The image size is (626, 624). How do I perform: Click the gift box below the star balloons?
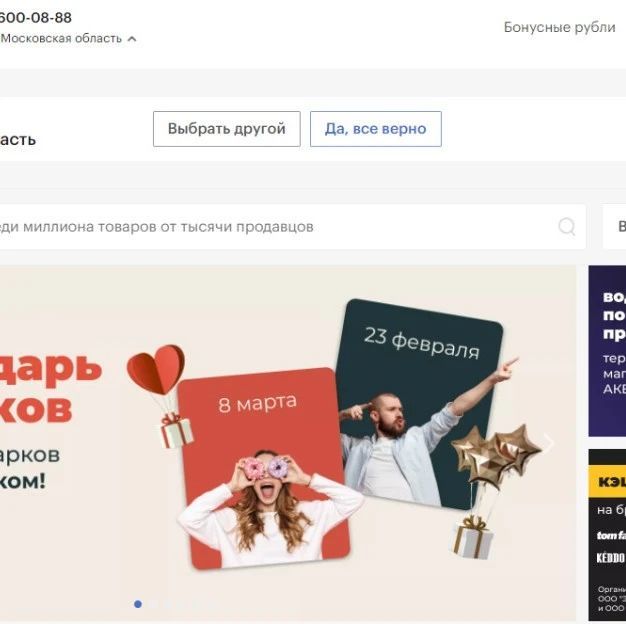pyautogui.click(x=473, y=537)
